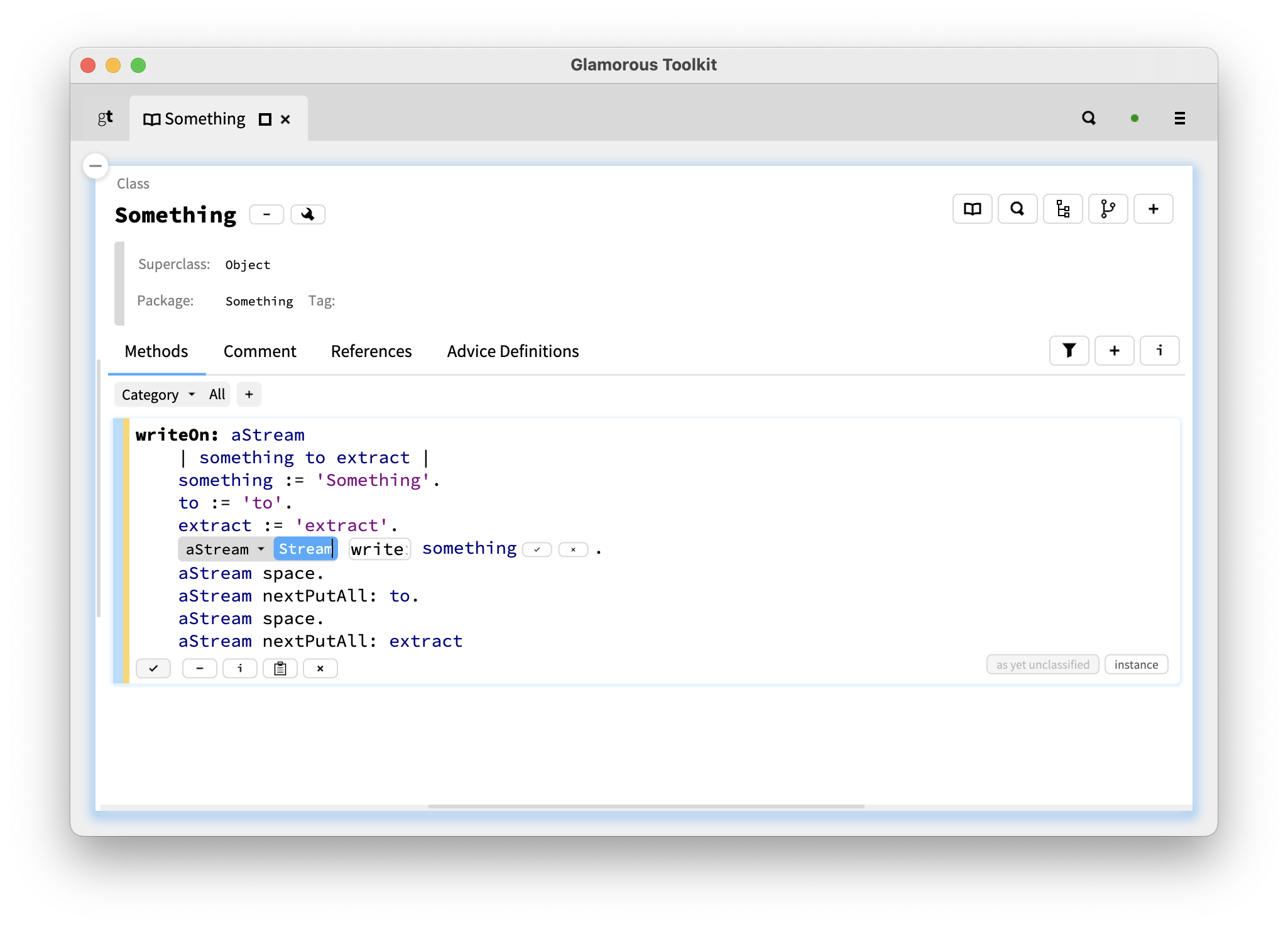This screenshot has height=929, width=1288.
Task: Open the Category filter dropdown
Action: [158, 395]
